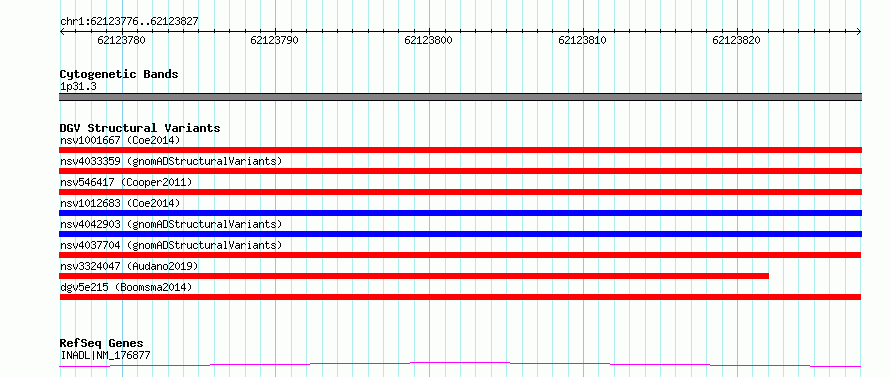The width and height of the screenshot is (890, 377).
Task: Click the magenta INADL gene line
Action: point(460,364)
